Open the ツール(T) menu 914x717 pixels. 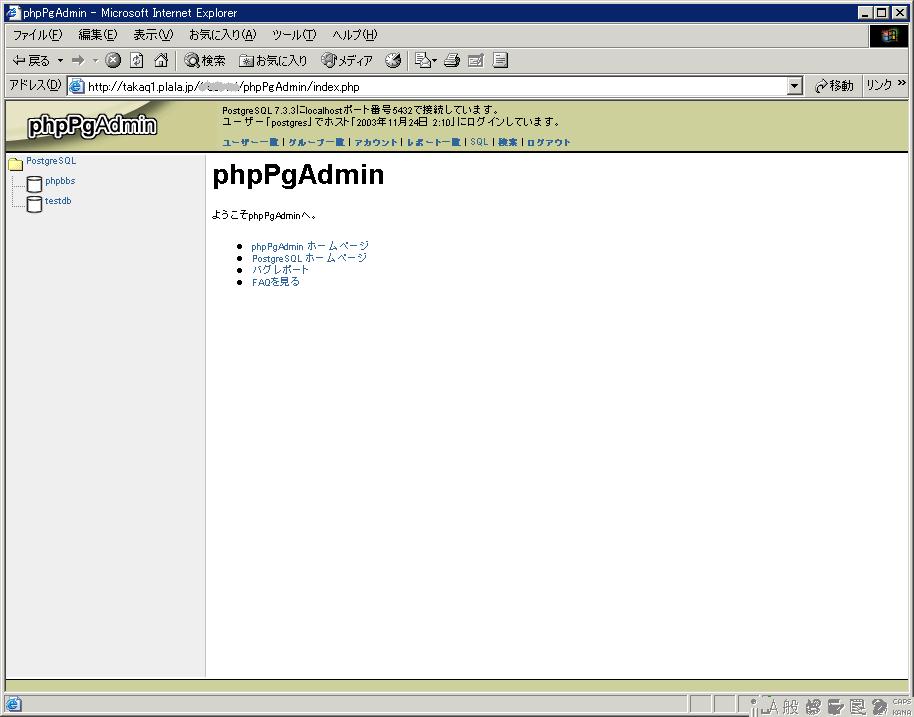[x=294, y=35]
